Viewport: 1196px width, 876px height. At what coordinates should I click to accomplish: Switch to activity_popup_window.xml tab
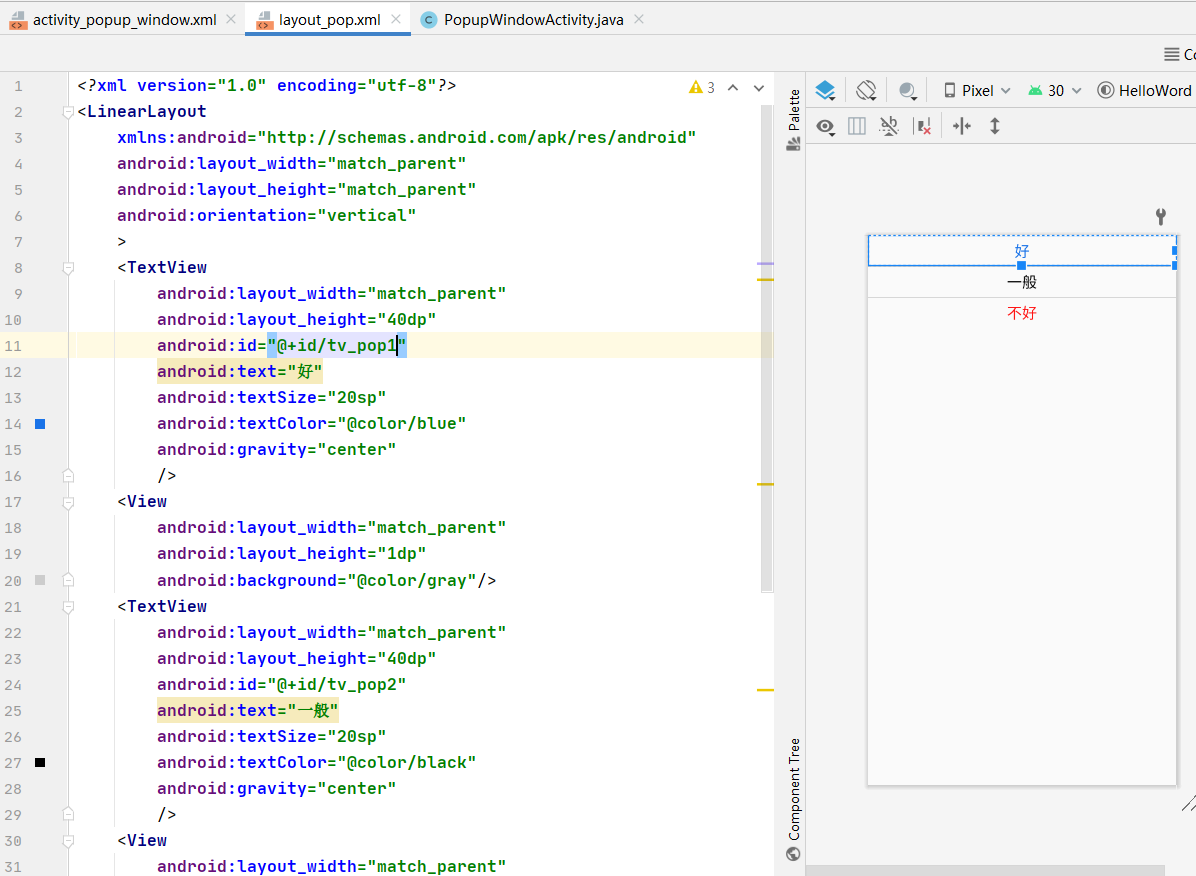pos(124,20)
